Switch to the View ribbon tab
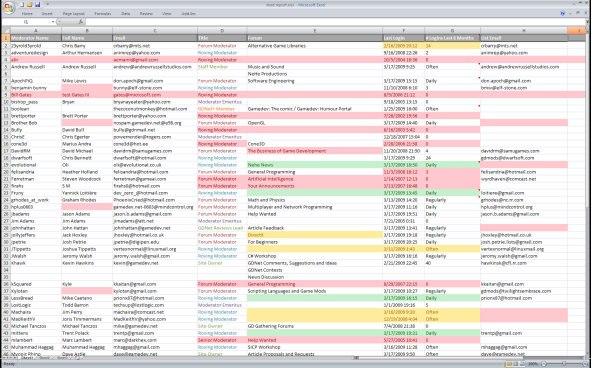The height and width of the screenshot is (368, 591). (167, 14)
